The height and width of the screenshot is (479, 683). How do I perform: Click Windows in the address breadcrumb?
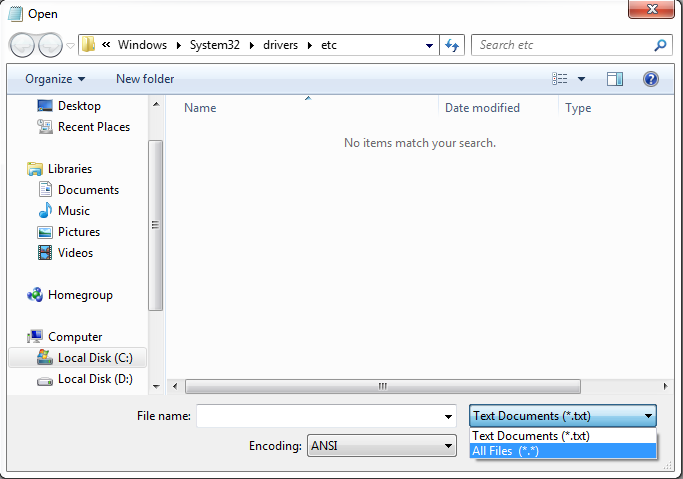tap(142, 45)
